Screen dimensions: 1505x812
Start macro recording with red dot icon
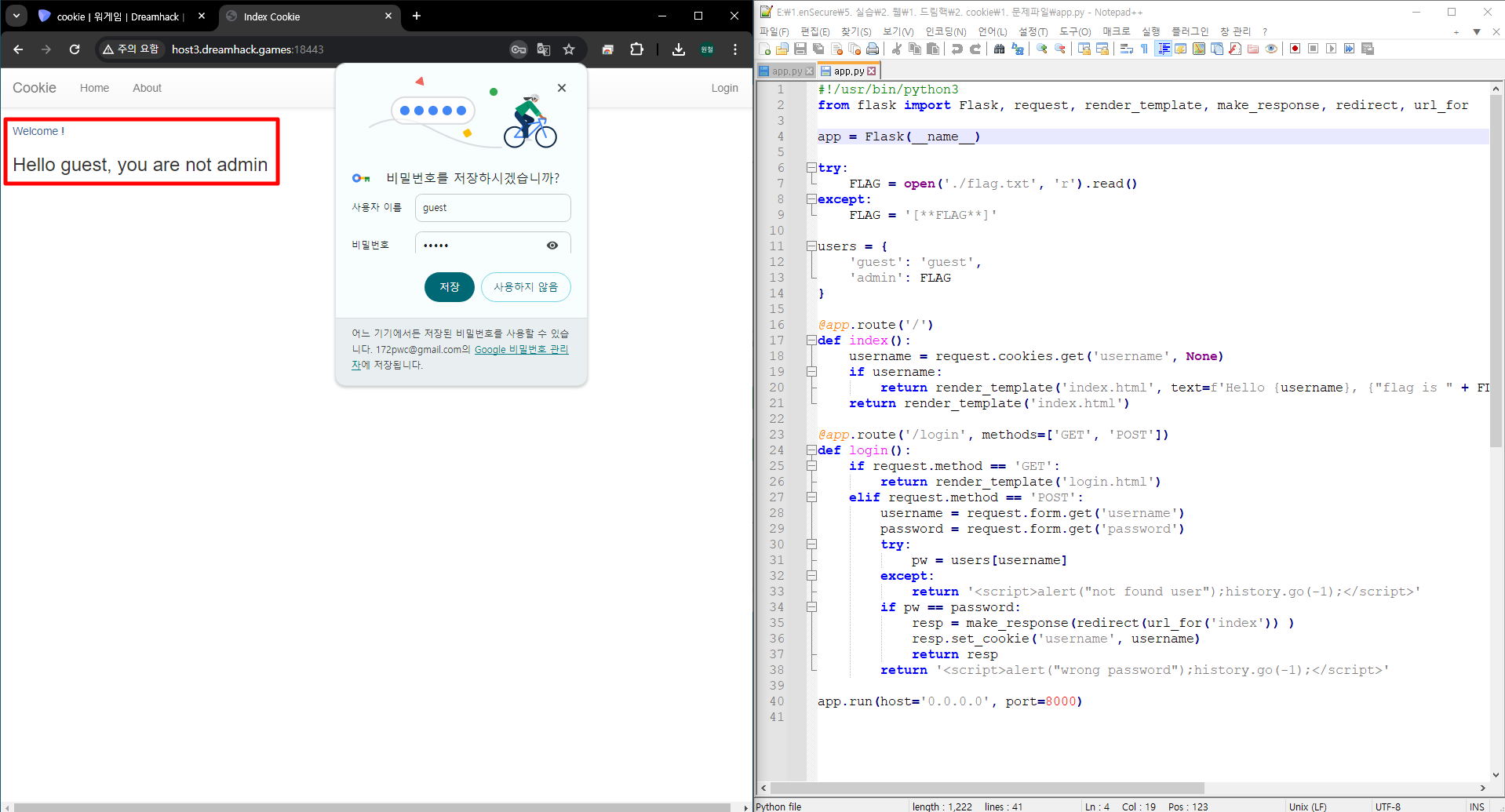point(1295,49)
